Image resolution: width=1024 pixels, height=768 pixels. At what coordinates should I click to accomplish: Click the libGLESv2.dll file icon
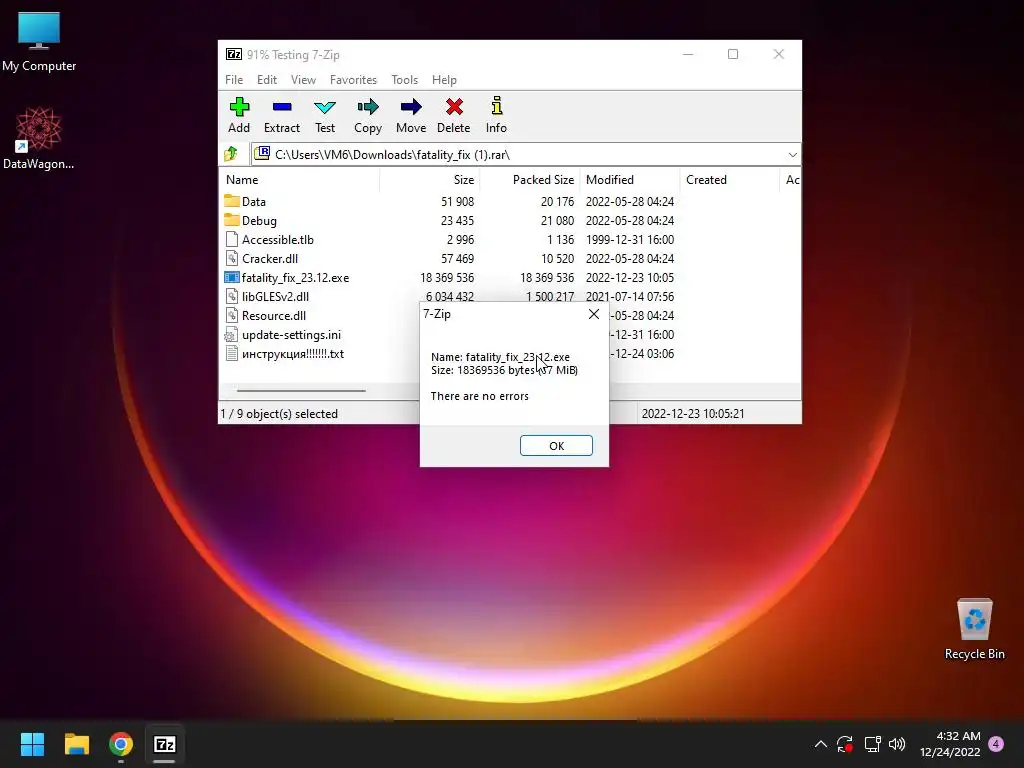[x=232, y=296]
